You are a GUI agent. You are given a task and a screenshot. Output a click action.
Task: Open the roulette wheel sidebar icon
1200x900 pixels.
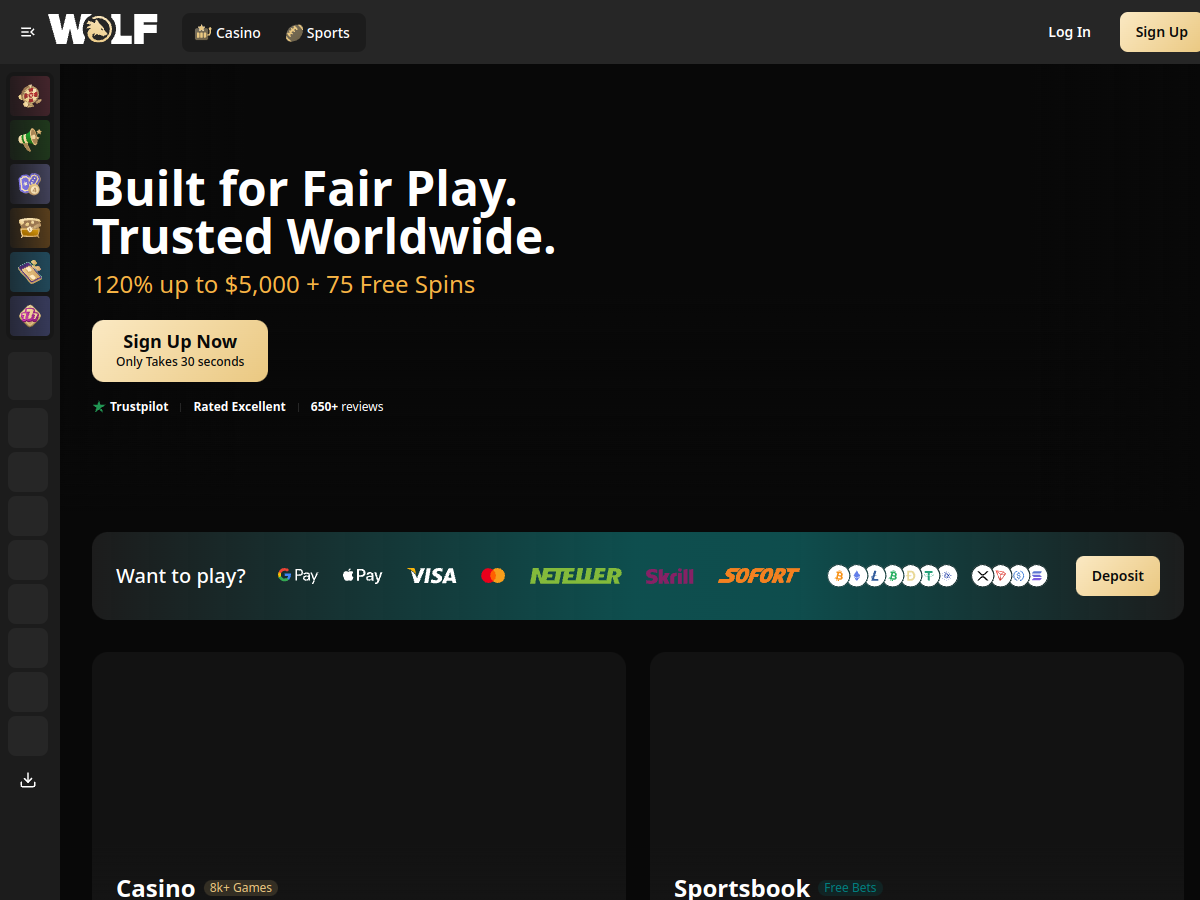pyautogui.click(x=30, y=96)
